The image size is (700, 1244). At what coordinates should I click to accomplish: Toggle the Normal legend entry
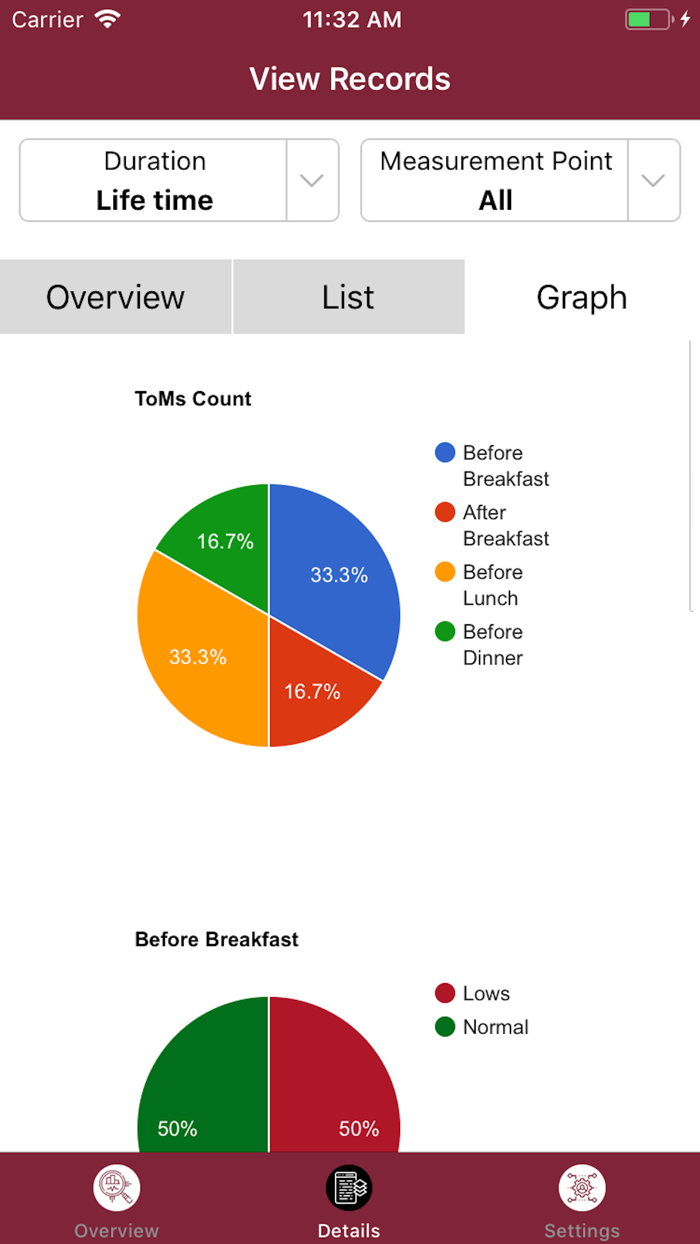point(483,1027)
